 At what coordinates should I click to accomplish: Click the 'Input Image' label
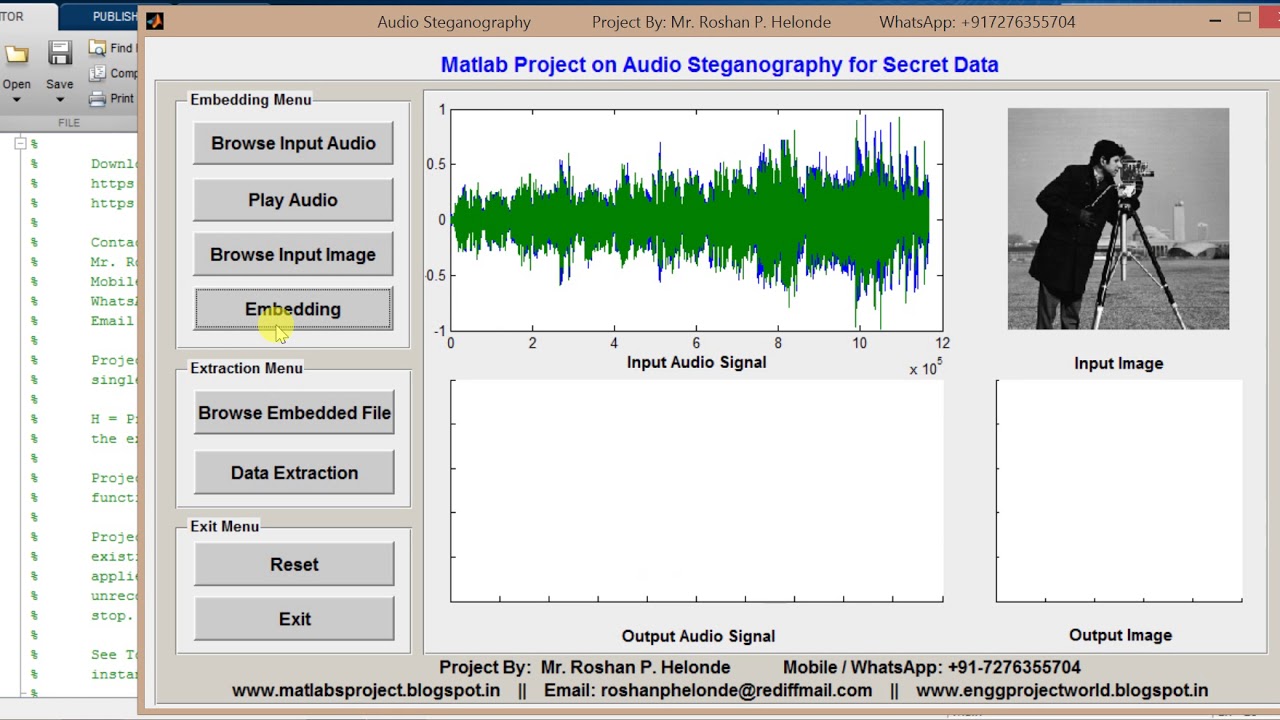pos(1118,363)
